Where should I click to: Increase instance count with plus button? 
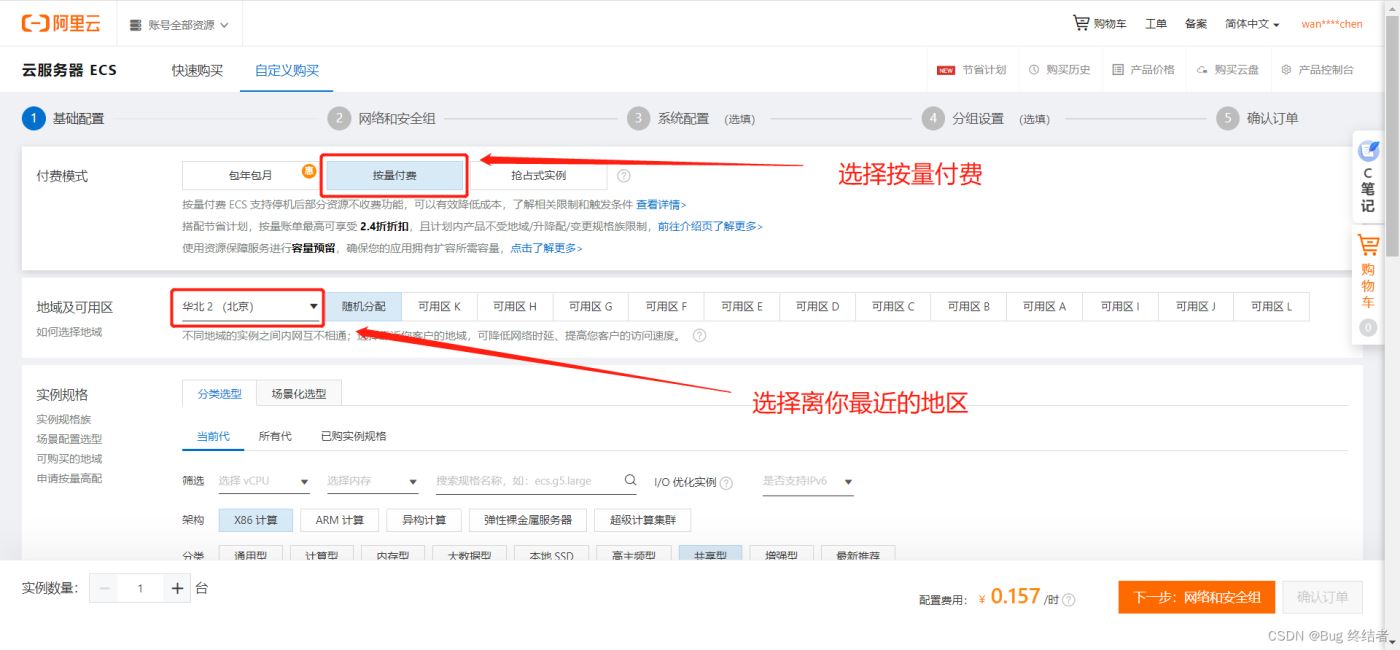178,589
